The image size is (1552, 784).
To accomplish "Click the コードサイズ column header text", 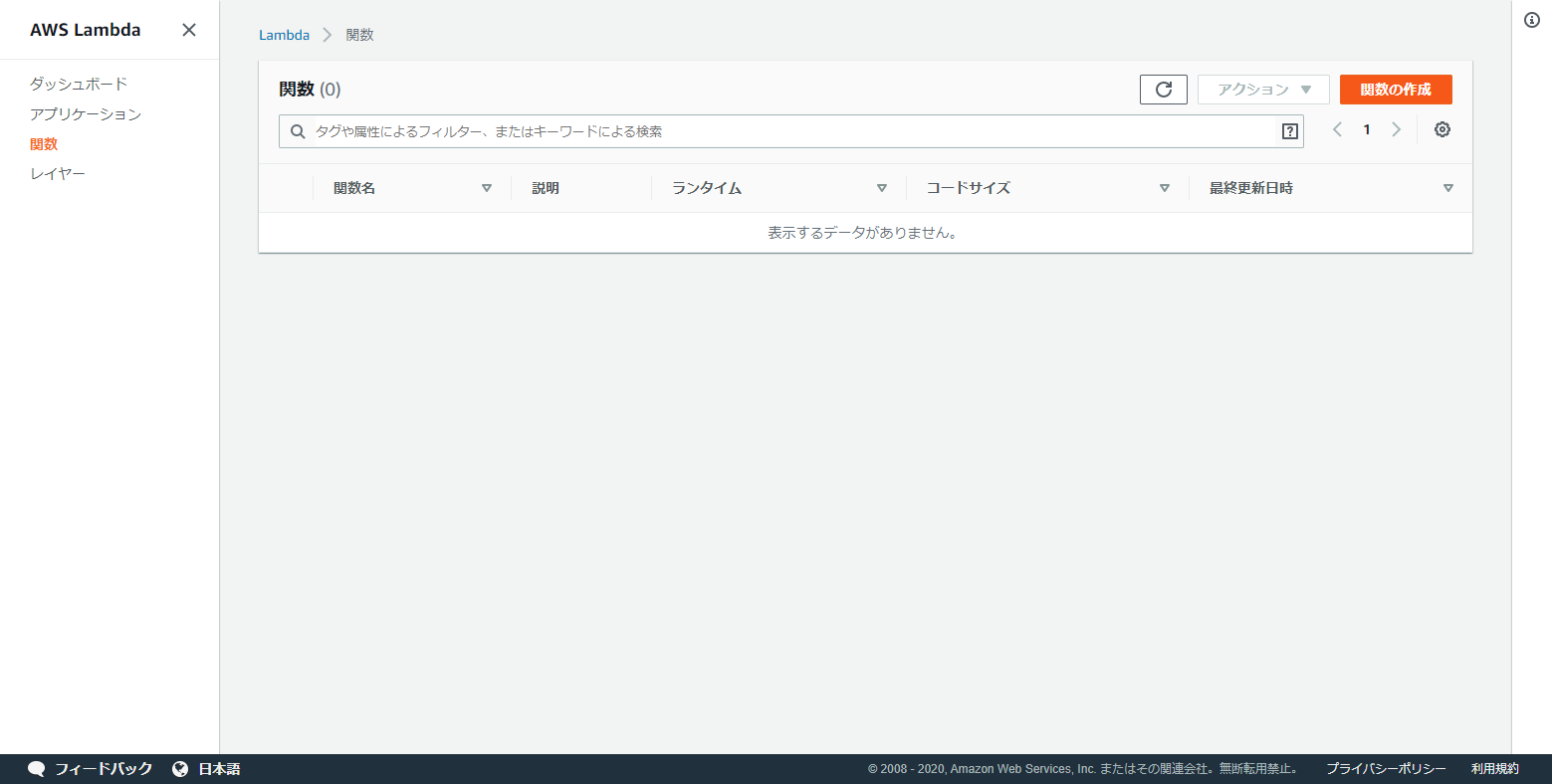I will pyautogui.click(x=968, y=188).
